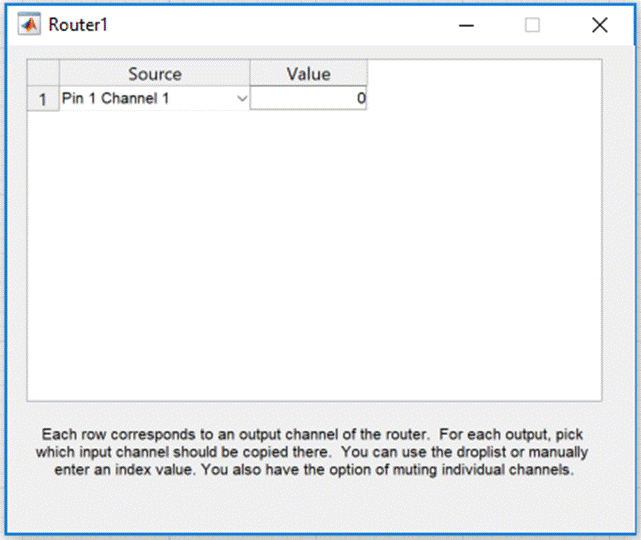Minimize the Router1 window
Viewport: 641px width, 540px height.
coord(466,26)
